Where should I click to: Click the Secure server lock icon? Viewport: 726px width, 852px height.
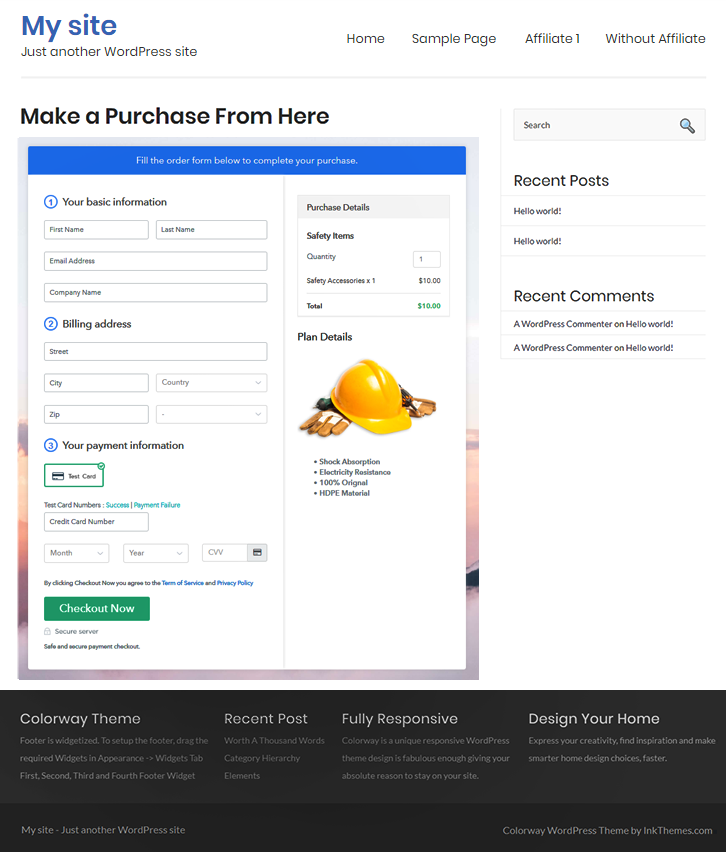47,631
